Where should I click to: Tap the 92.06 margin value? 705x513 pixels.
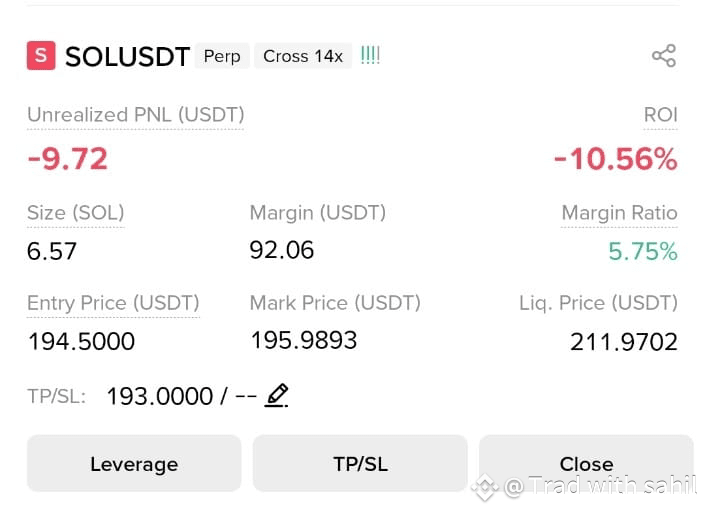282,250
